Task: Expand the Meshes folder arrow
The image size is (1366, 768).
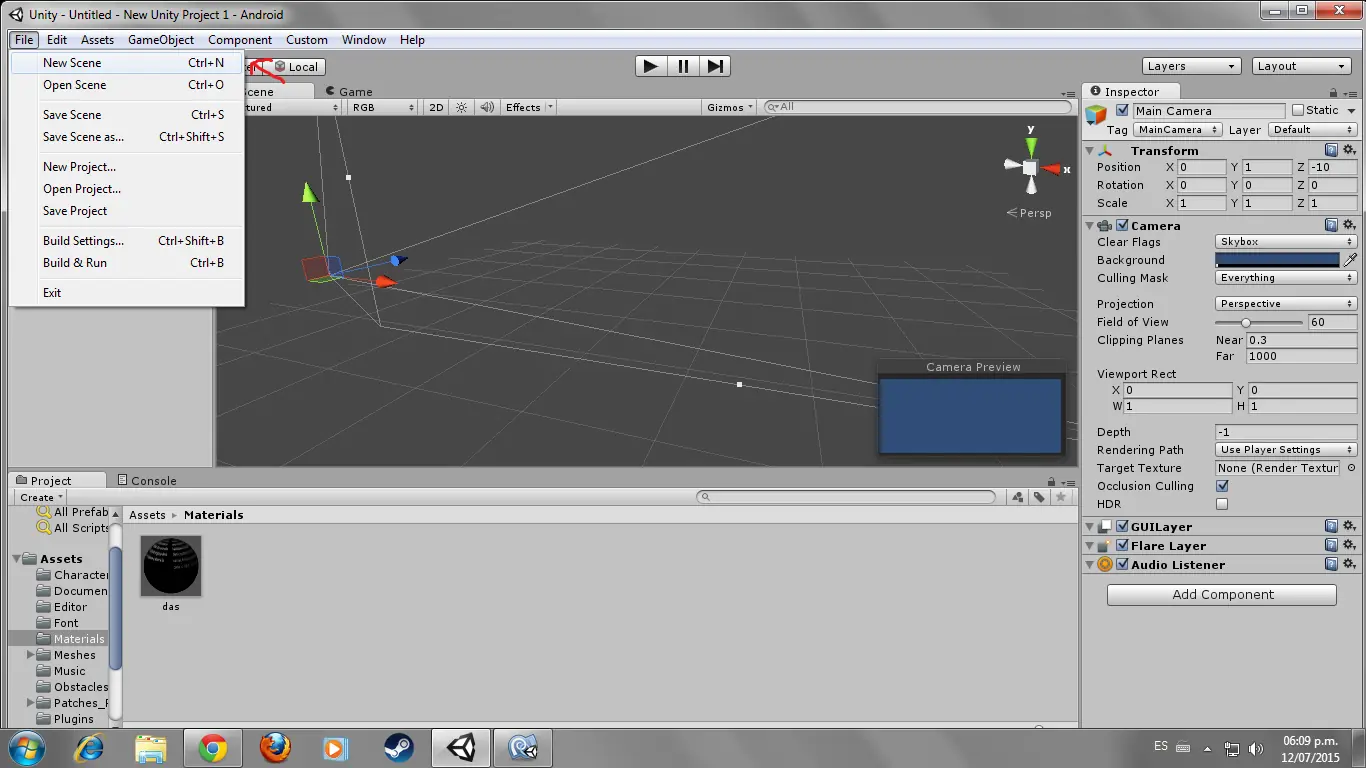Action: point(30,655)
